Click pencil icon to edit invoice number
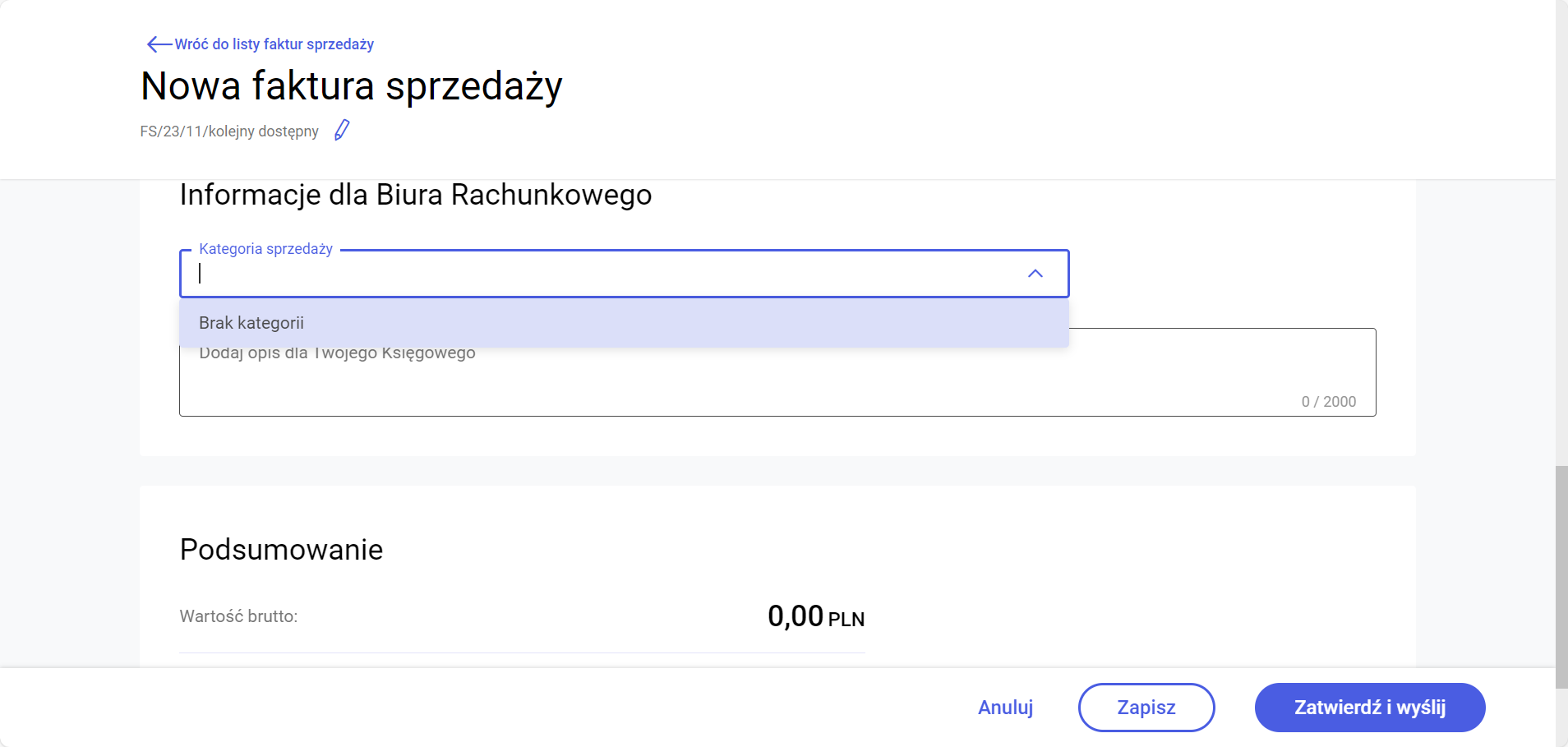Image resolution: width=1568 pixels, height=747 pixels. pyautogui.click(x=342, y=130)
